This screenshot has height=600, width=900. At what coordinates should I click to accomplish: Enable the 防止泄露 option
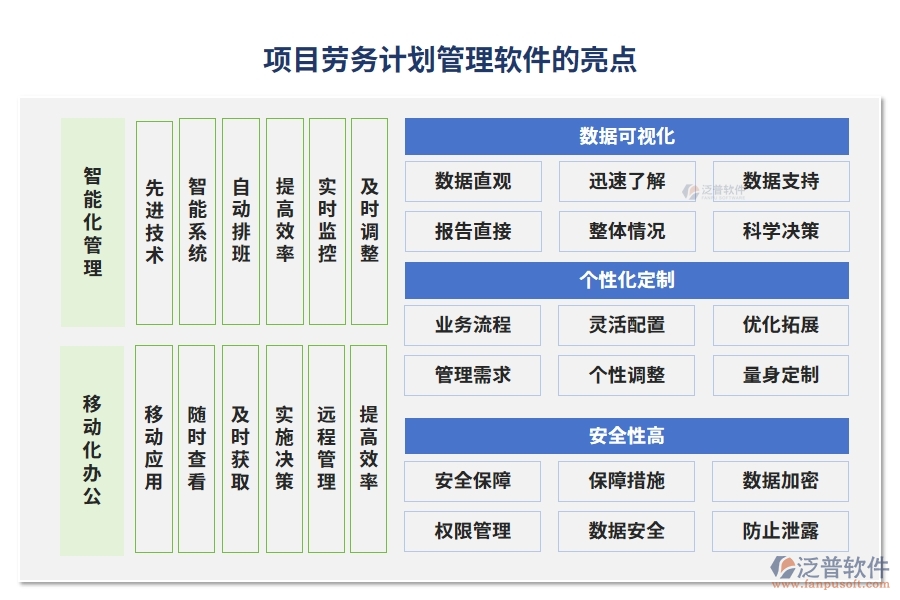coord(780,531)
